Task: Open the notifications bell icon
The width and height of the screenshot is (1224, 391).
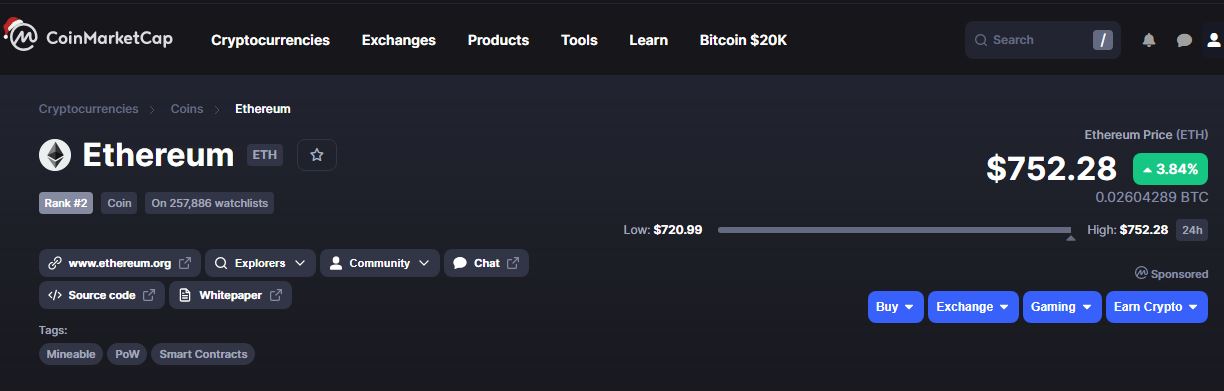Action: 1149,40
